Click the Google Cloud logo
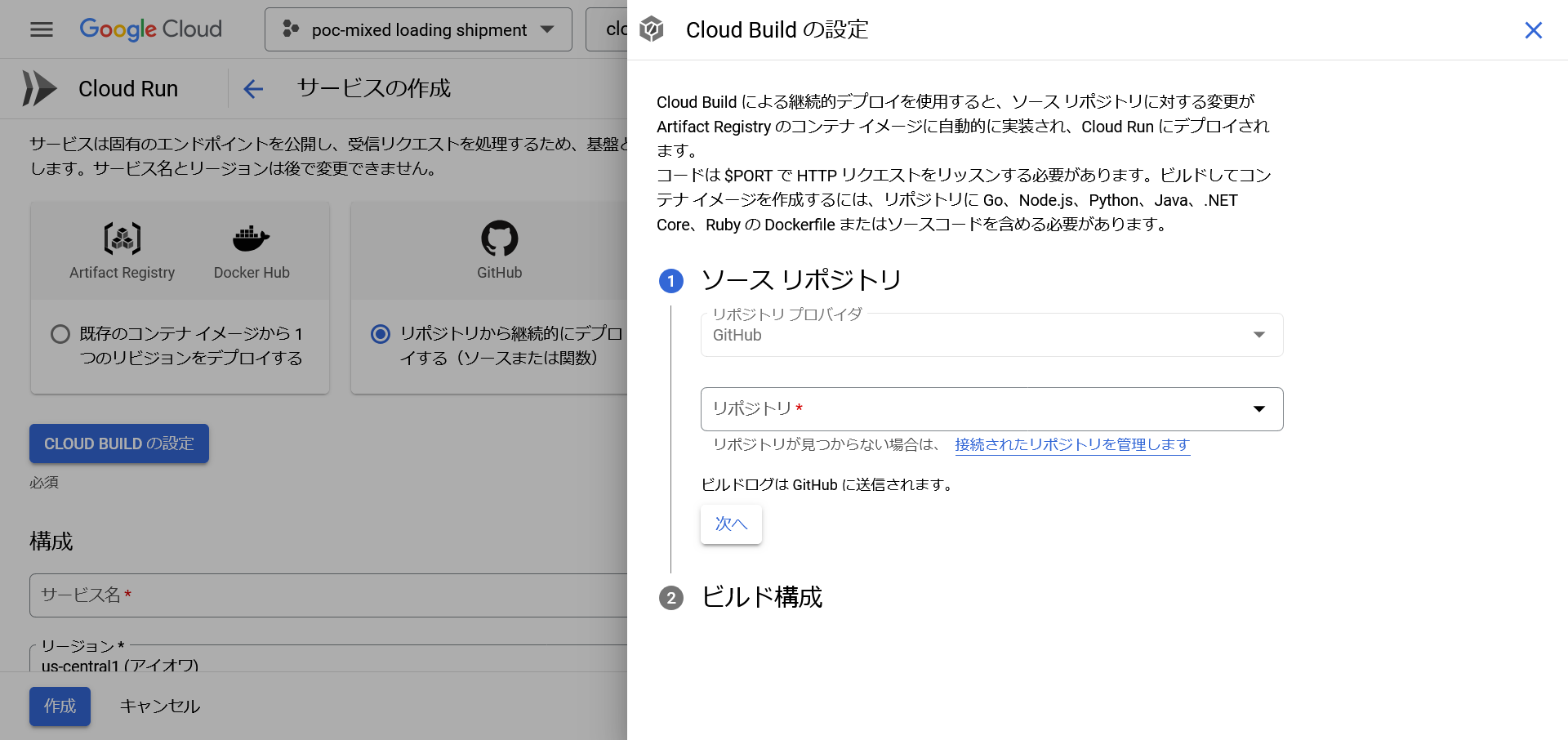 (150, 29)
